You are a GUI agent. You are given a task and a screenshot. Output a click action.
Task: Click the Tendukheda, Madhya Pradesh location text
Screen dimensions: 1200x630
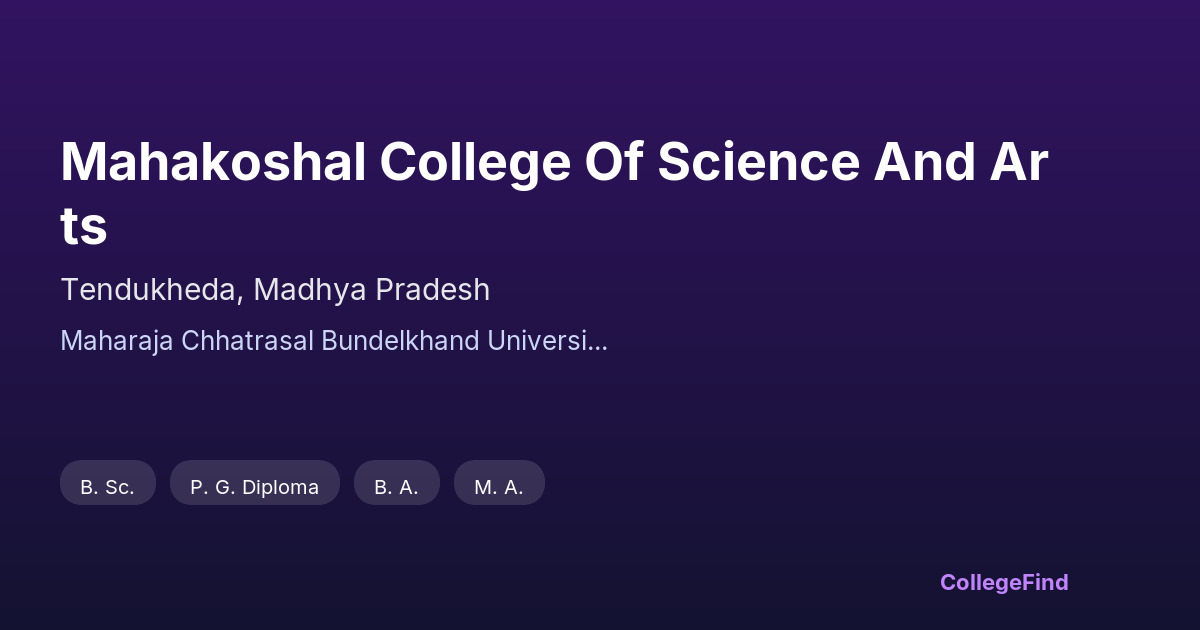point(275,290)
